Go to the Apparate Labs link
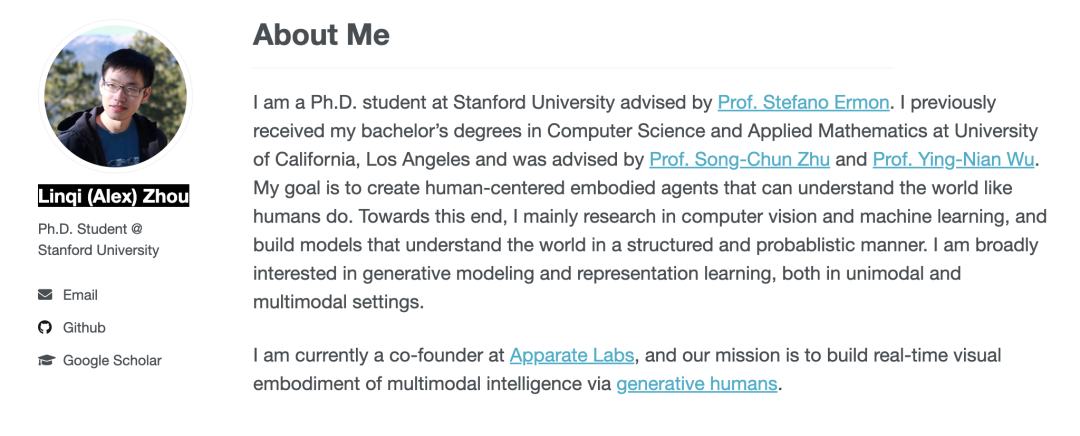Image resolution: width=1080 pixels, height=436 pixels. pyautogui.click(x=573, y=356)
